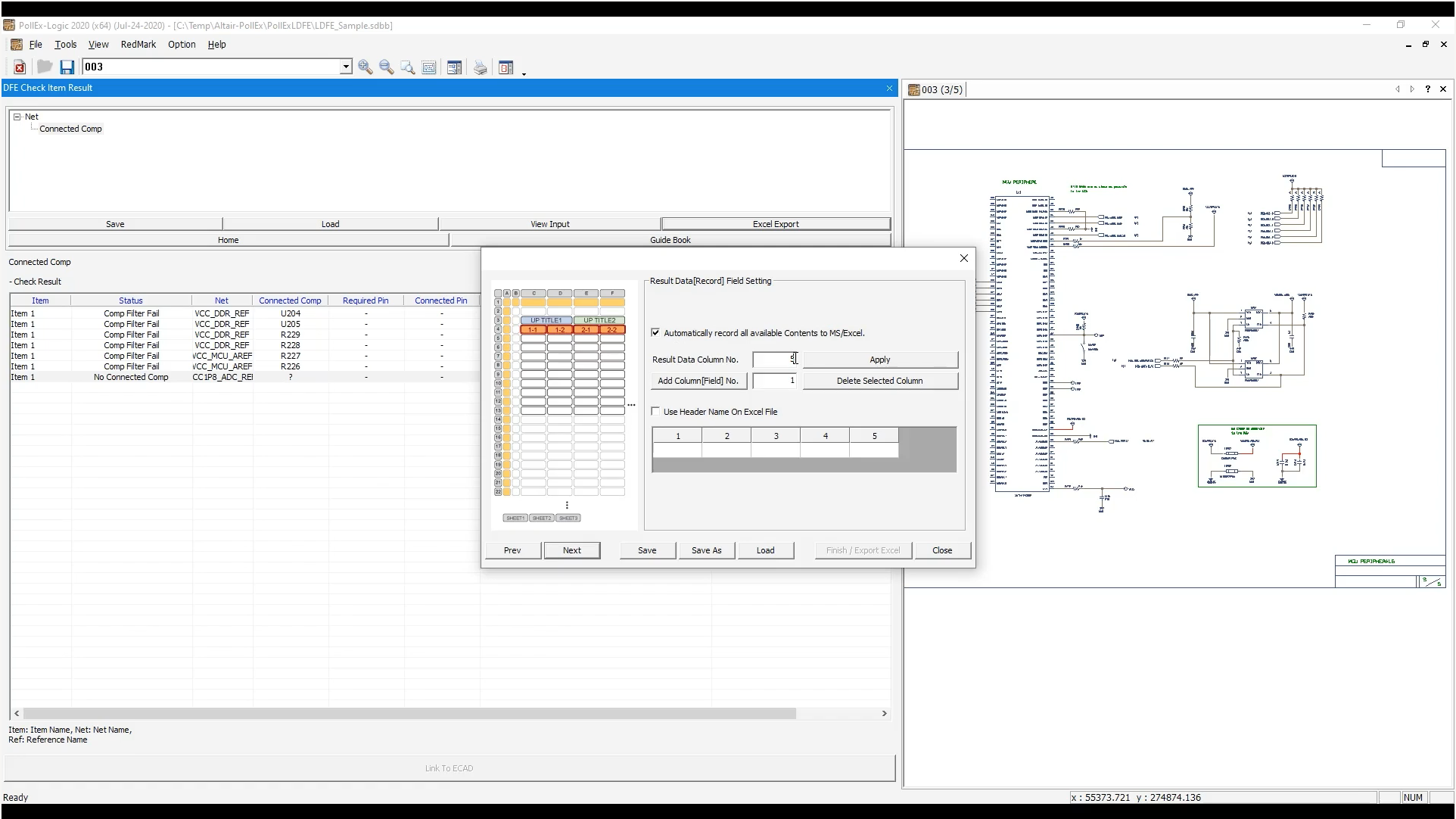Collapse the Net tree node
Image resolution: width=1456 pixels, height=819 pixels.
click(17, 117)
